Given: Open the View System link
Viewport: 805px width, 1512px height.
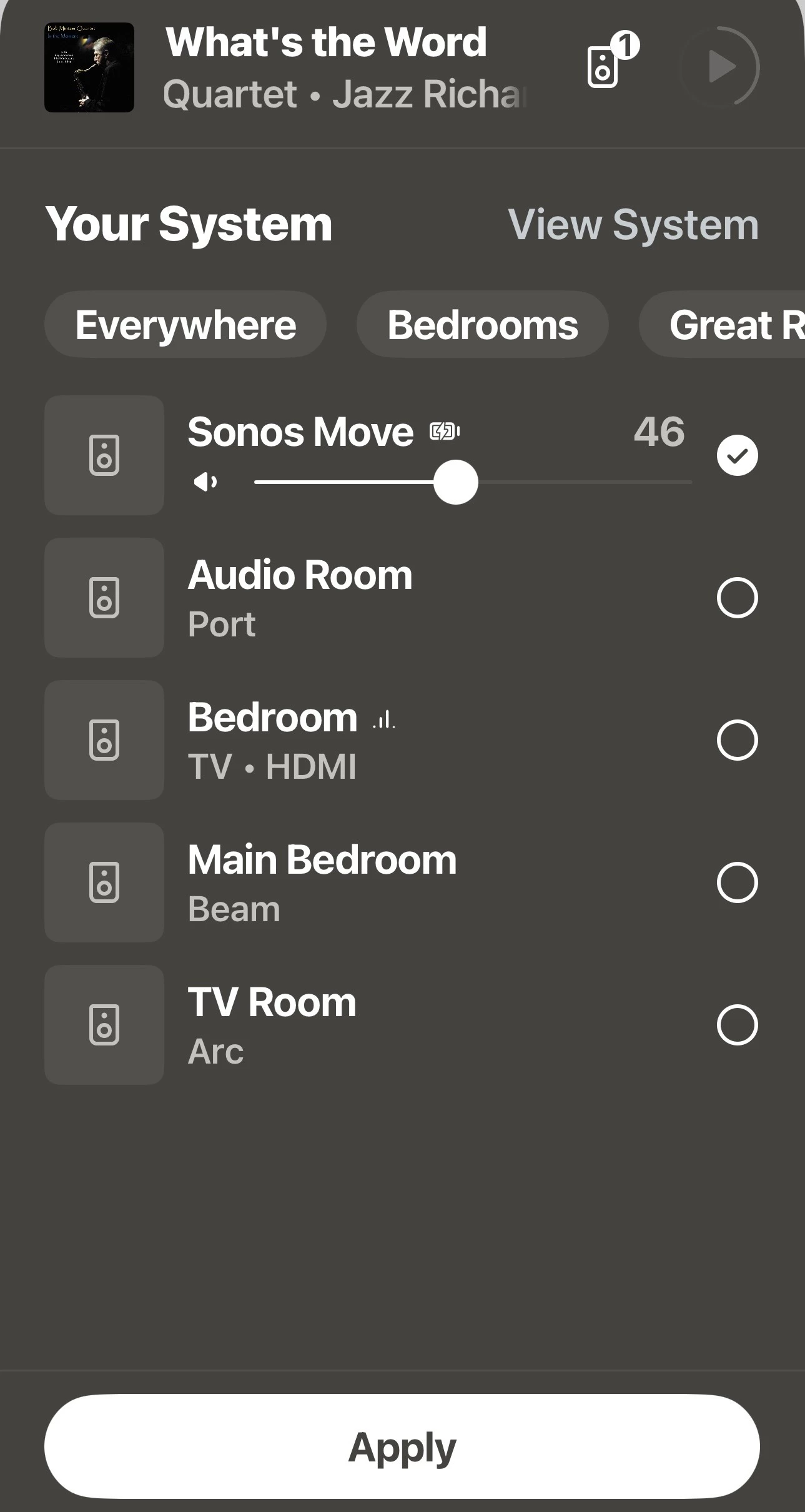Looking at the screenshot, I should click(x=633, y=224).
